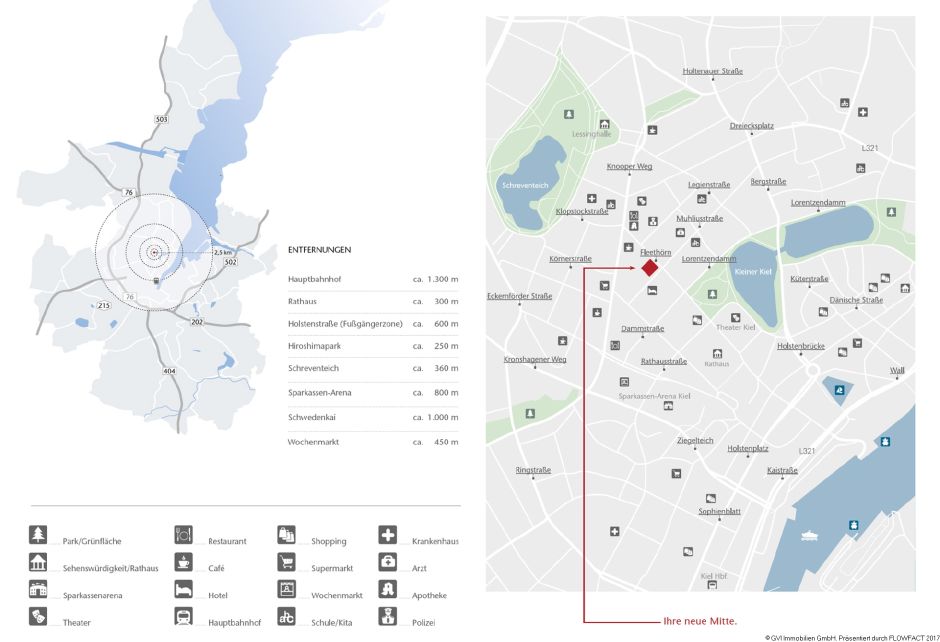This screenshot has height=642, width=940.
Task: Click the Kleiner Kiel lake label
Action: point(753,272)
